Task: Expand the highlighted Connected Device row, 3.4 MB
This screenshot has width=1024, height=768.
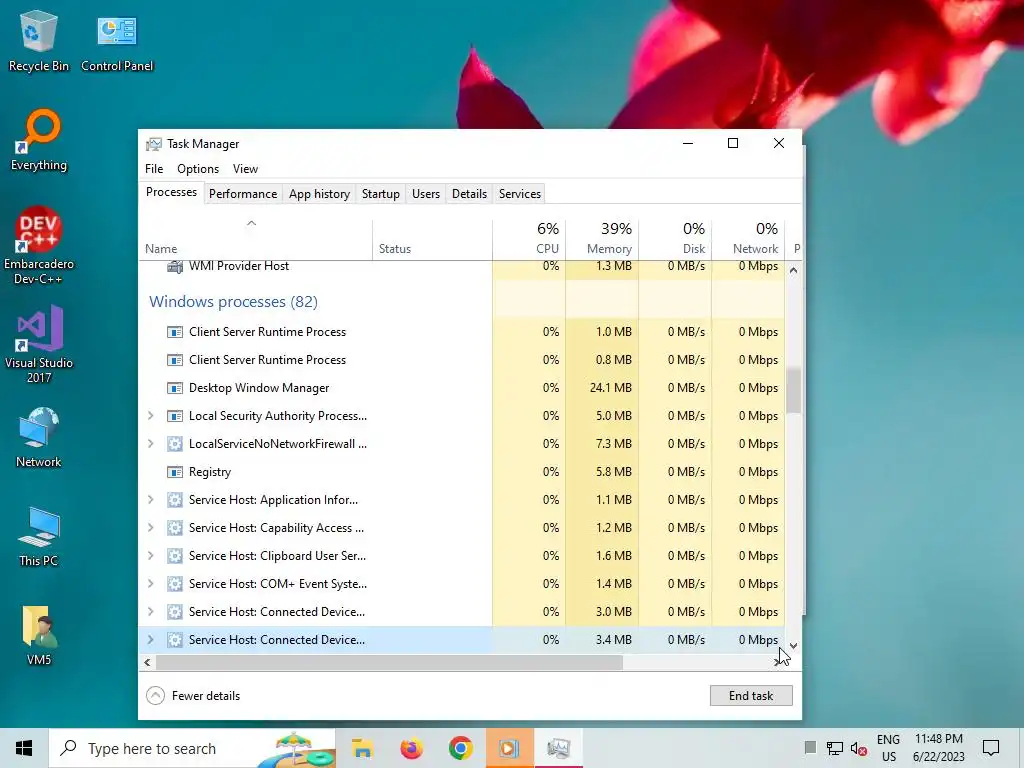Action: tap(151, 640)
